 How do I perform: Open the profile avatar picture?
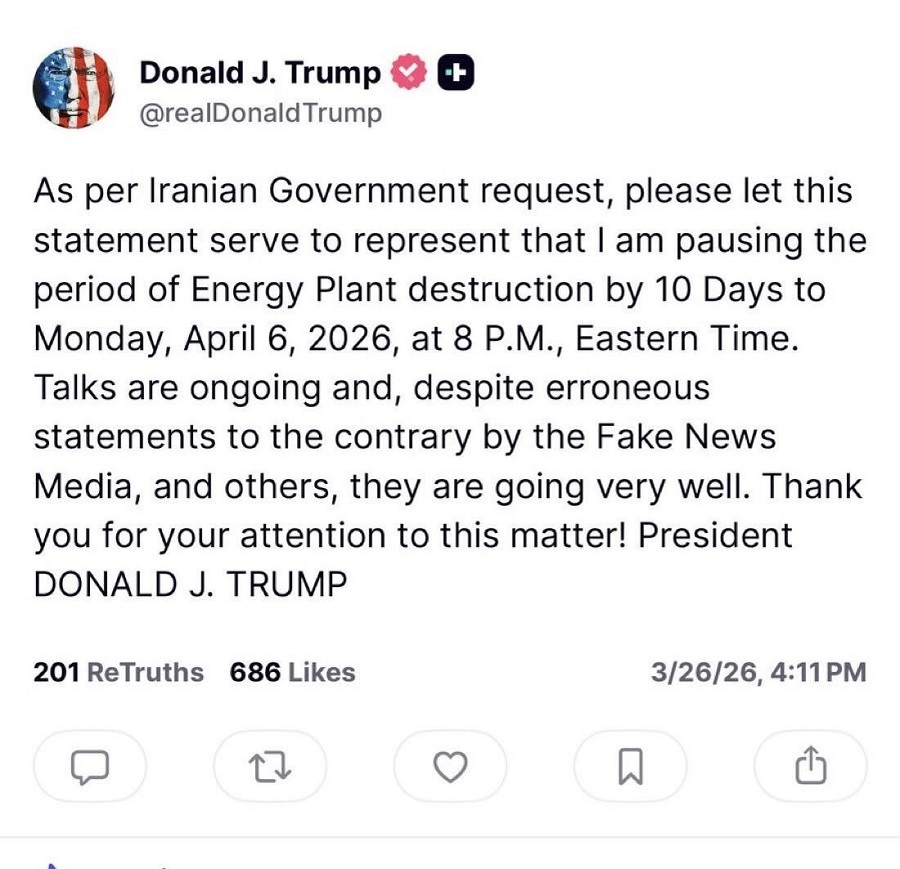point(74,88)
